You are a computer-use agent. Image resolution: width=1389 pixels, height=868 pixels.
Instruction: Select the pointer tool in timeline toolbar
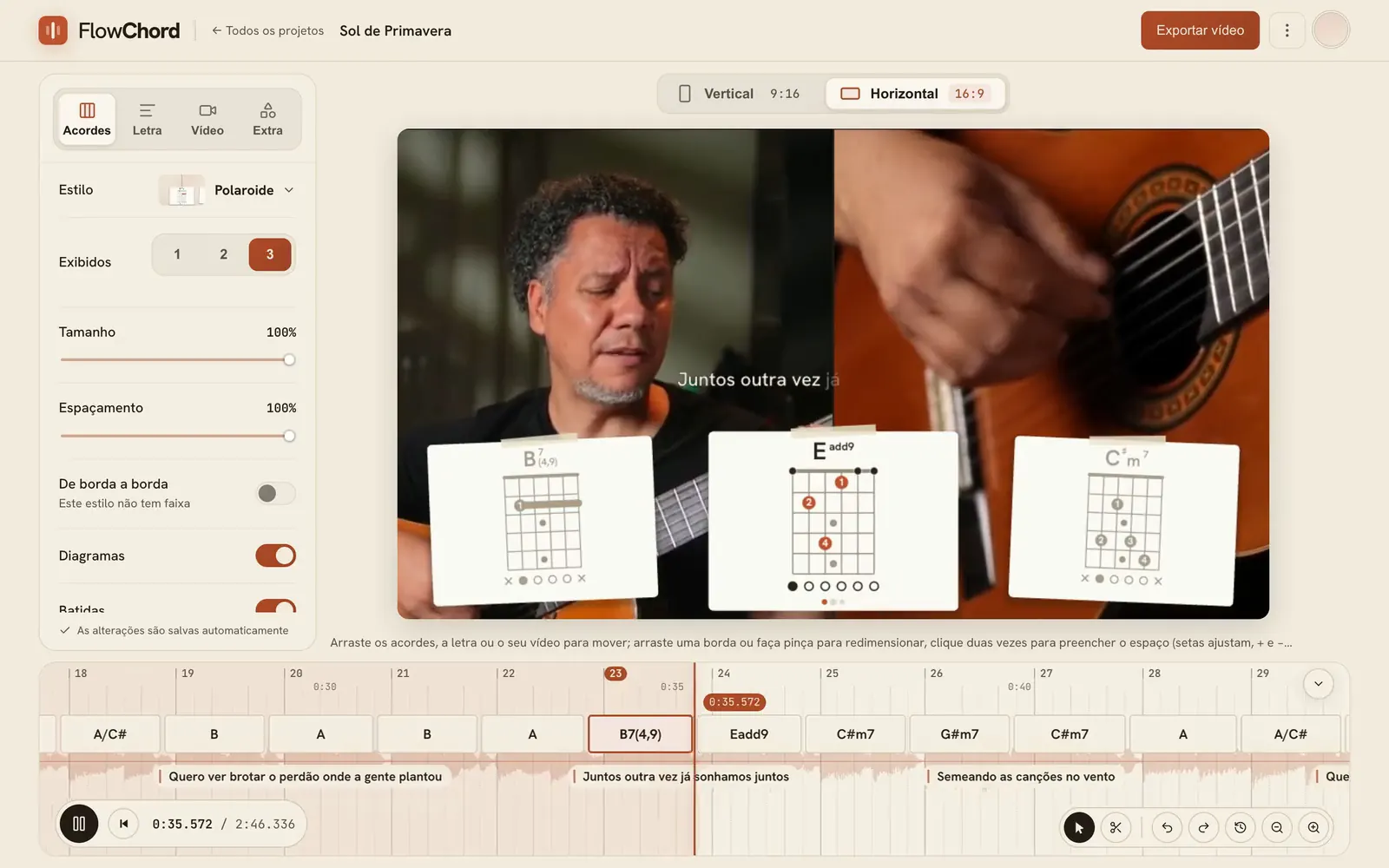1079,827
